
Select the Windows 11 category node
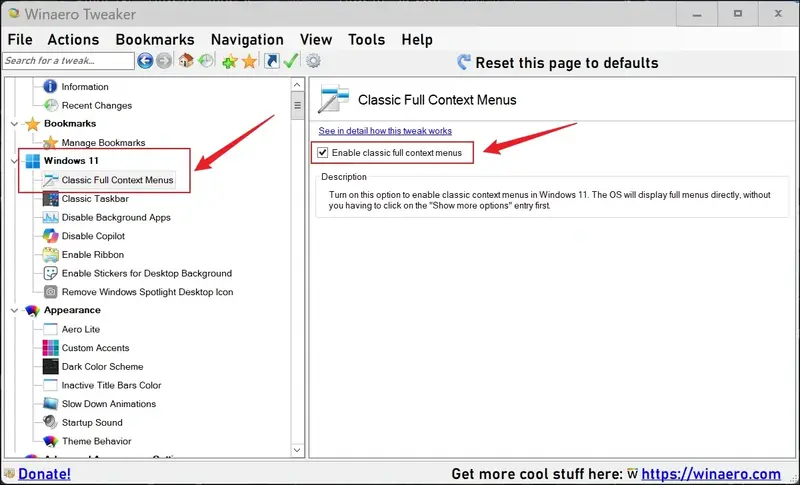(x=71, y=161)
